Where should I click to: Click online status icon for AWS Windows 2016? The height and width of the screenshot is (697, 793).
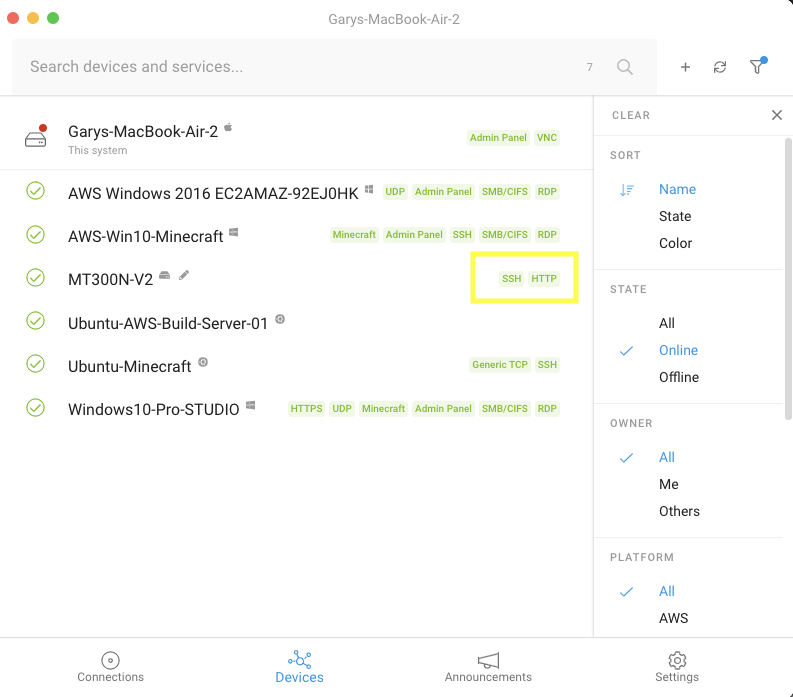click(35, 191)
